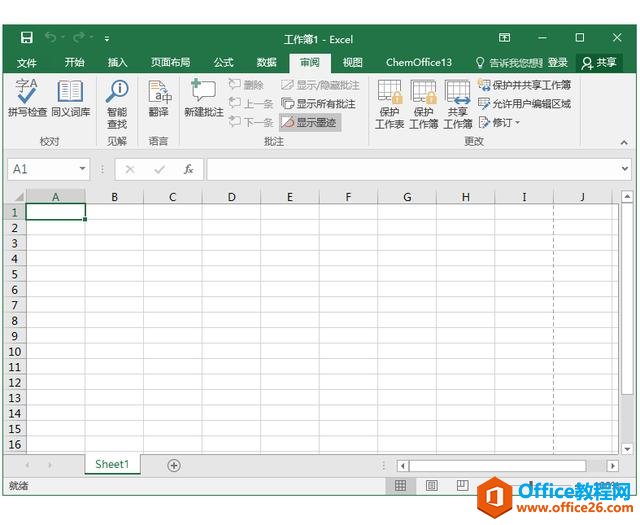Switch to the 开始 tab

click(x=74, y=62)
